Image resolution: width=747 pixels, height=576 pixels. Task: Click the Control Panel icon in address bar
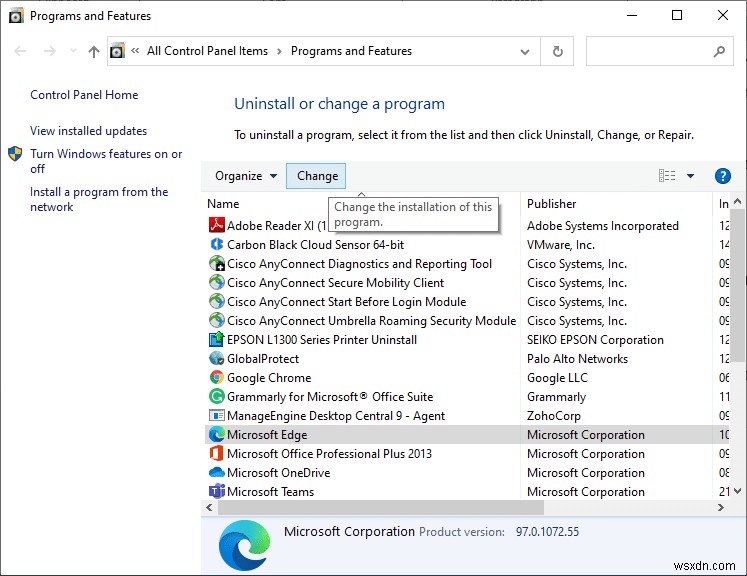118,51
